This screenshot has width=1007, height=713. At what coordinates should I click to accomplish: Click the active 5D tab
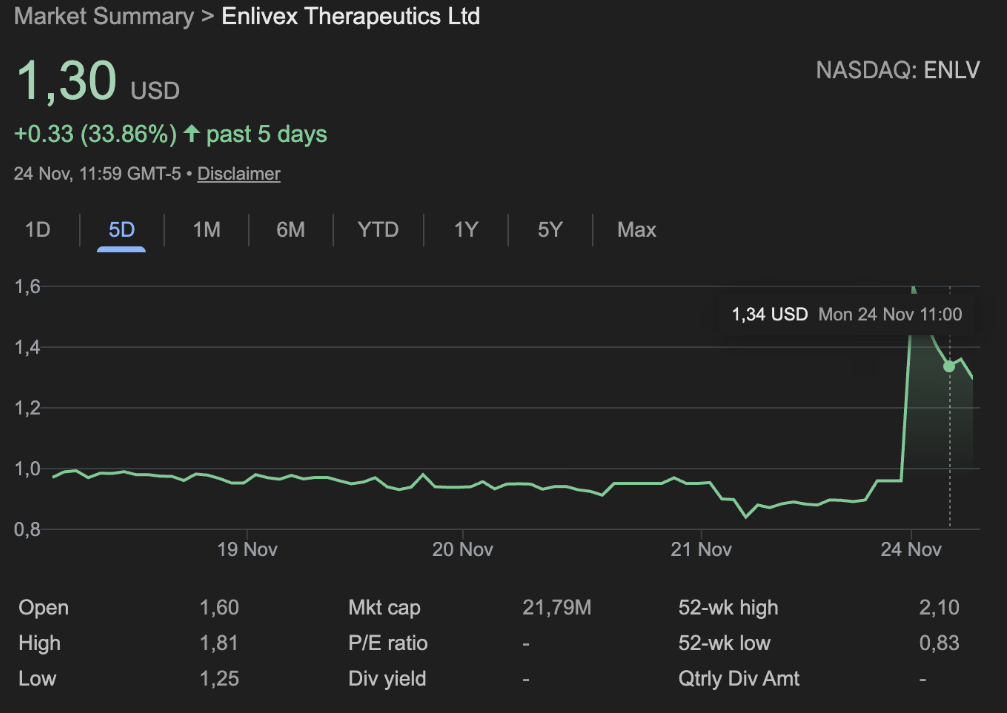pyautogui.click(x=121, y=230)
